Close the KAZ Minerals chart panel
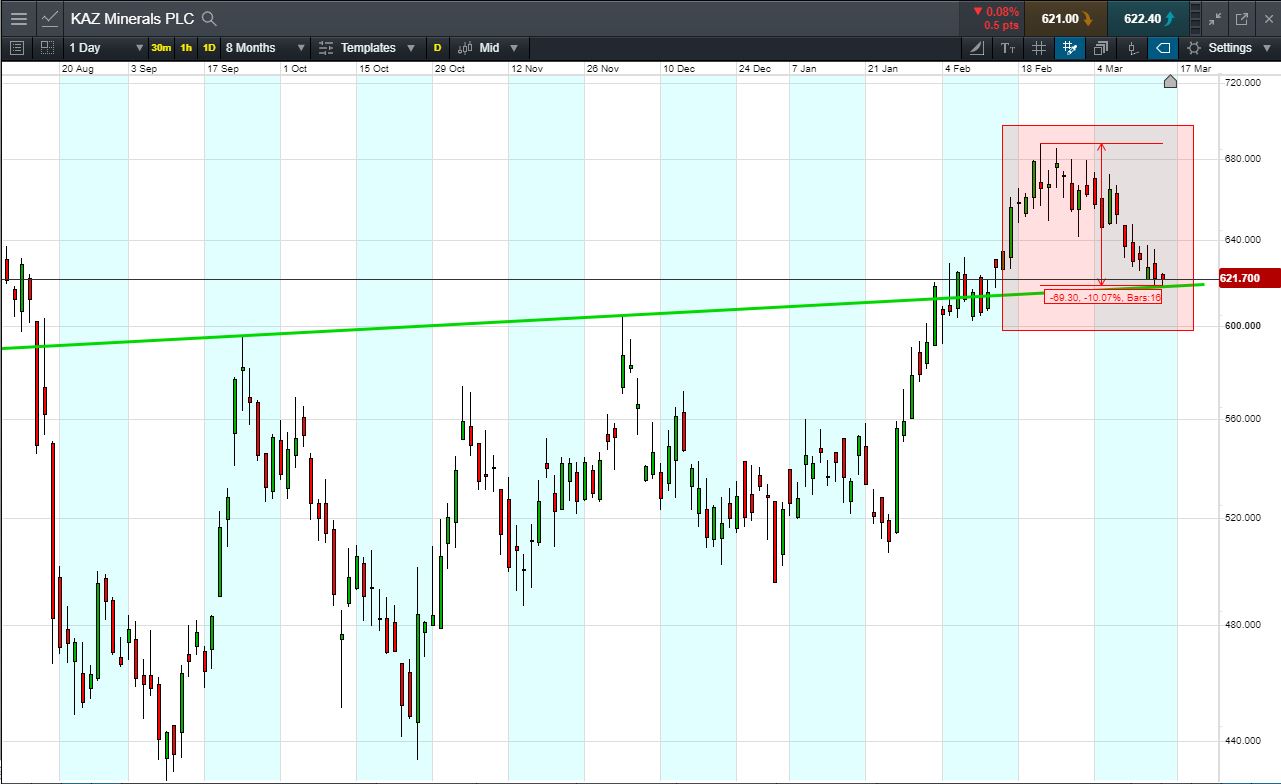Image resolution: width=1281 pixels, height=784 pixels. (x=1267, y=18)
